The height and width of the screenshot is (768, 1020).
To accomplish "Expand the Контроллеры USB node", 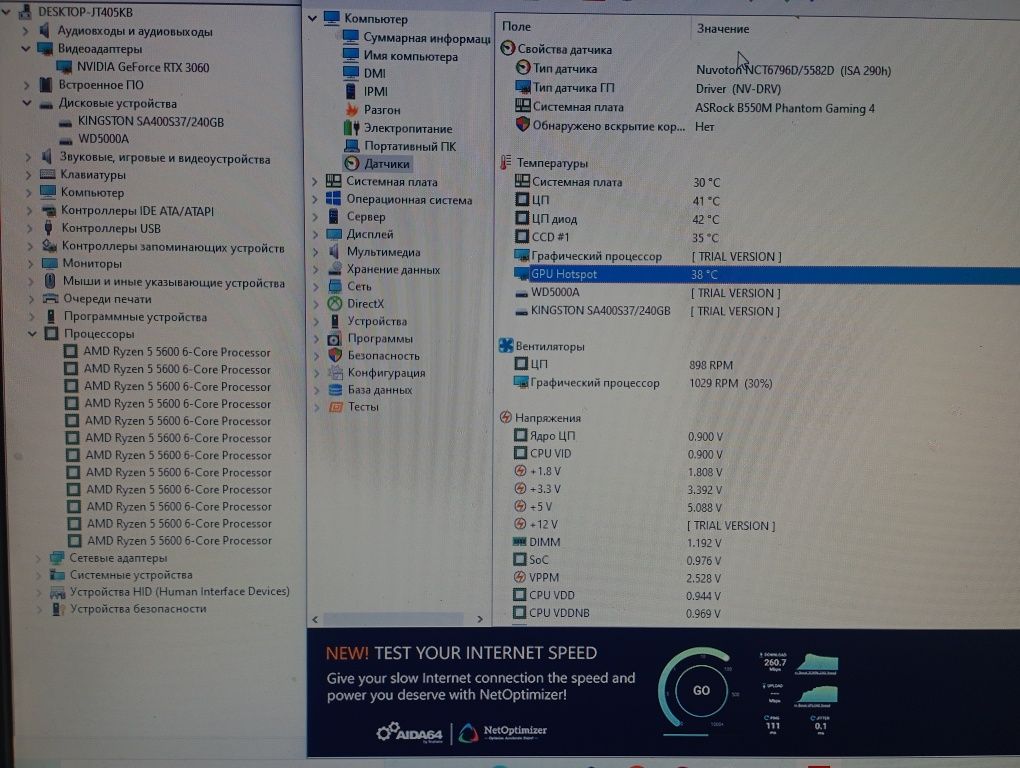I will [x=30, y=228].
